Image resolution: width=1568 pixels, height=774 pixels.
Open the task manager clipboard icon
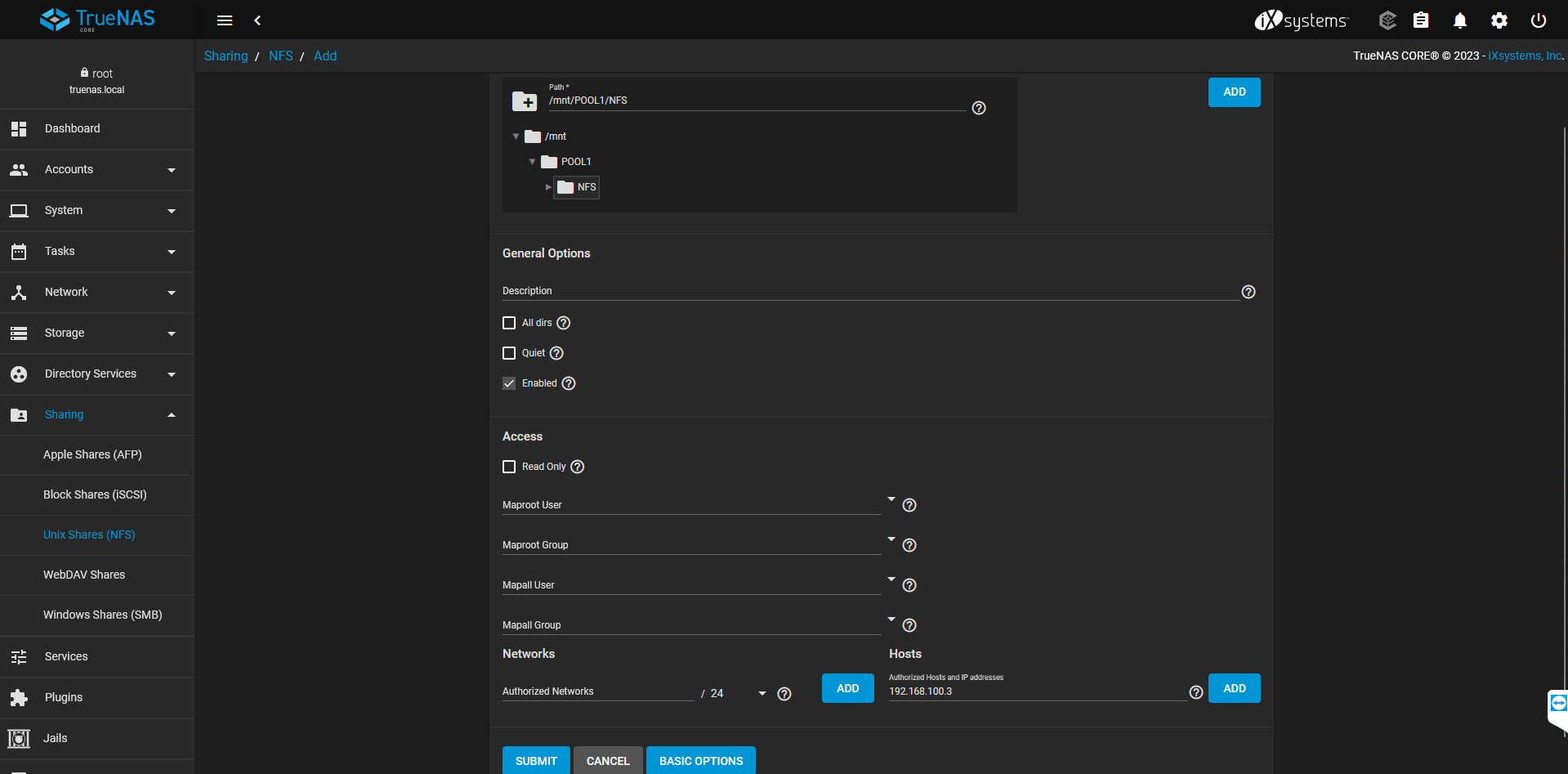(x=1421, y=20)
